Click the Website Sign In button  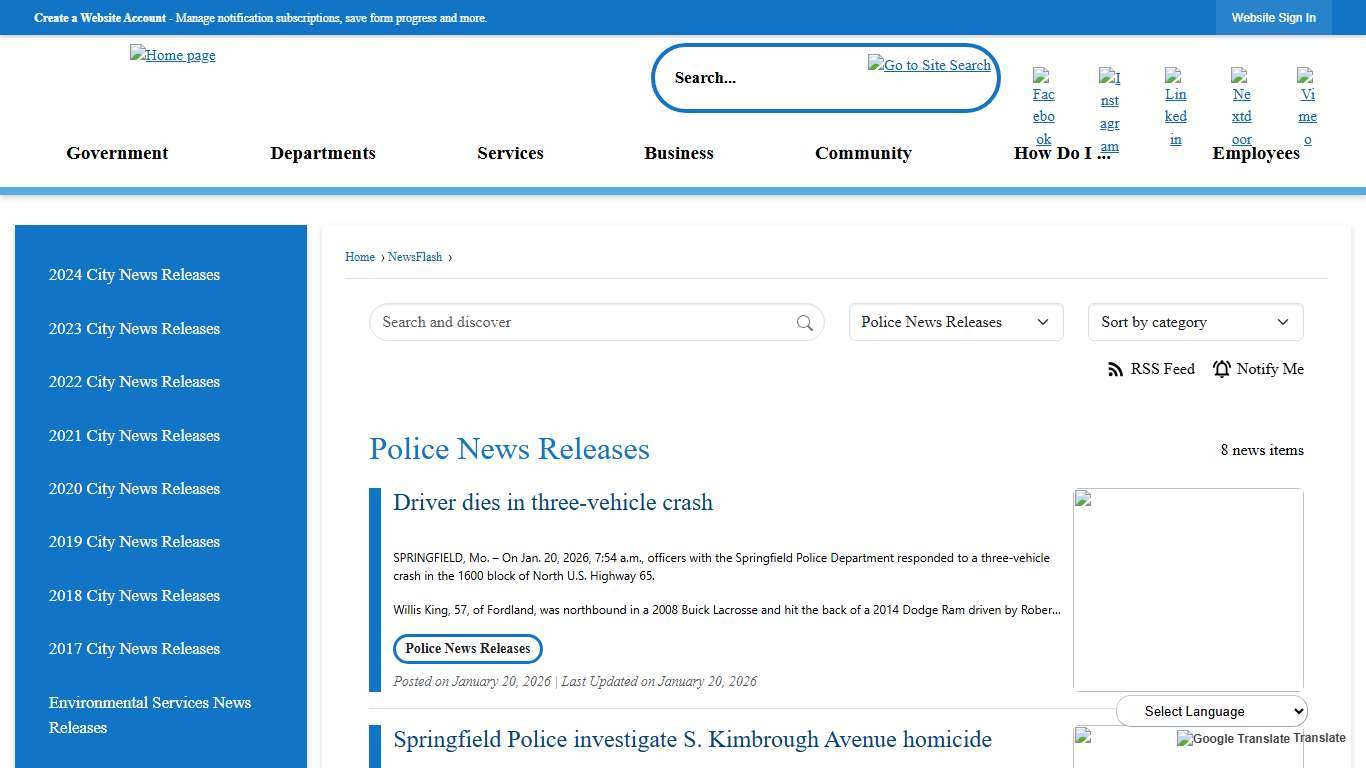tap(1273, 17)
